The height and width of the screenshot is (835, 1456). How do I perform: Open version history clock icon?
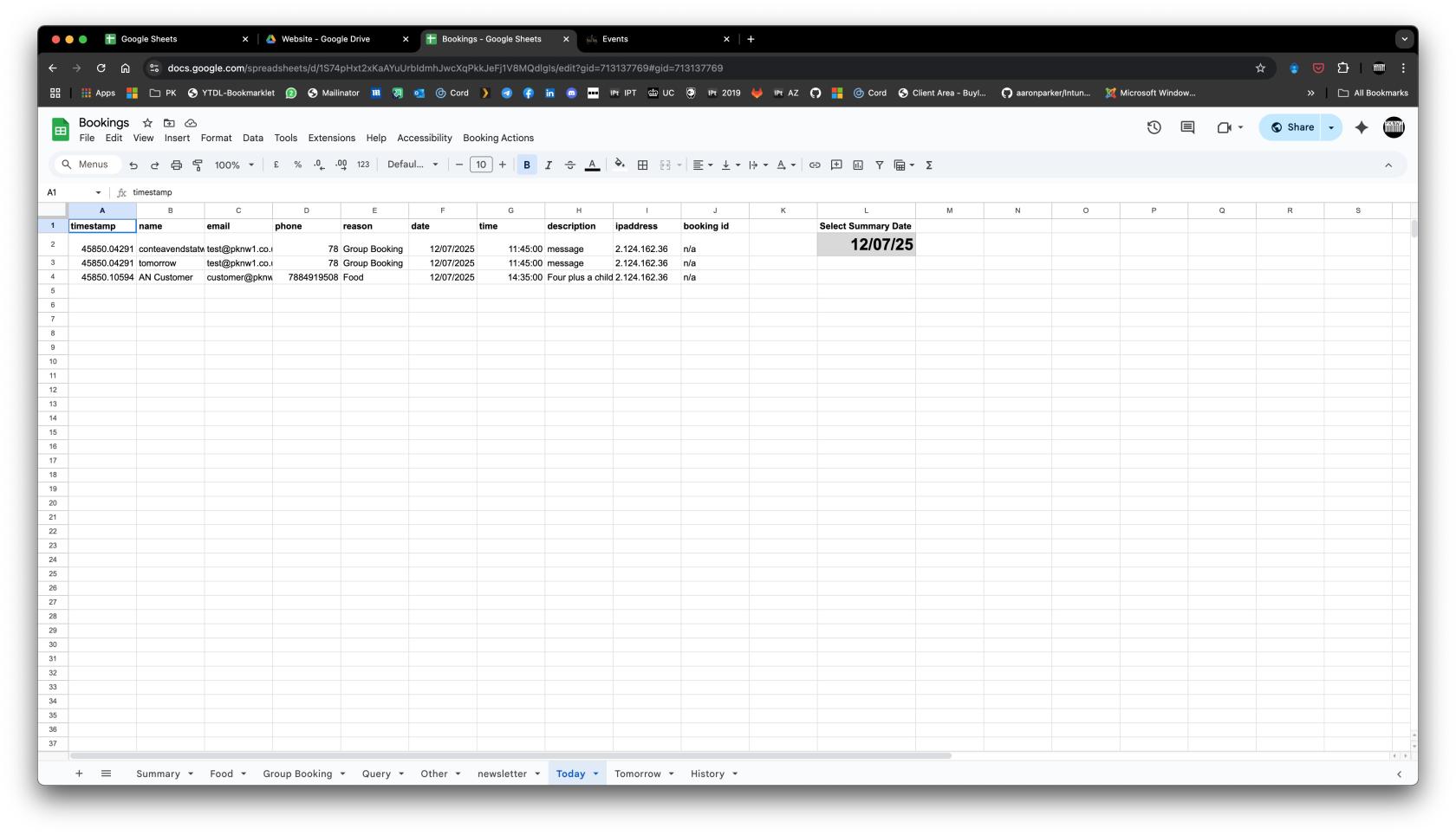[x=1154, y=127]
